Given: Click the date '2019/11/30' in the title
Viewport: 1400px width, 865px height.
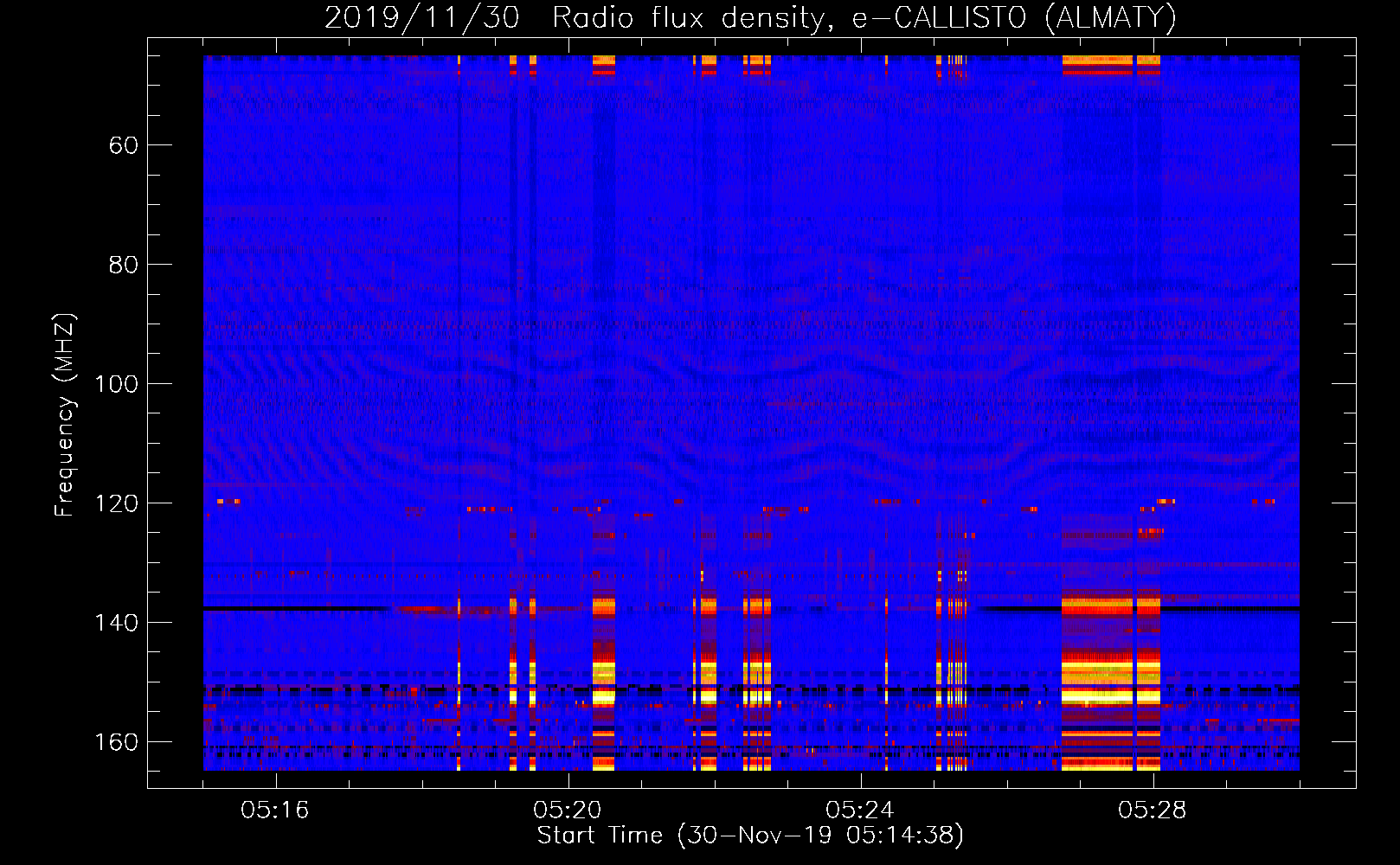Looking at the screenshot, I should click(x=422, y=17).
